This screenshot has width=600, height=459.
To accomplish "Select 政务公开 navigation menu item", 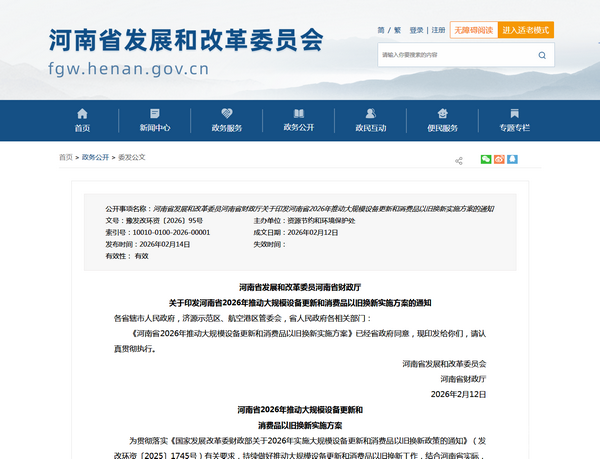I will click(299, 120).
